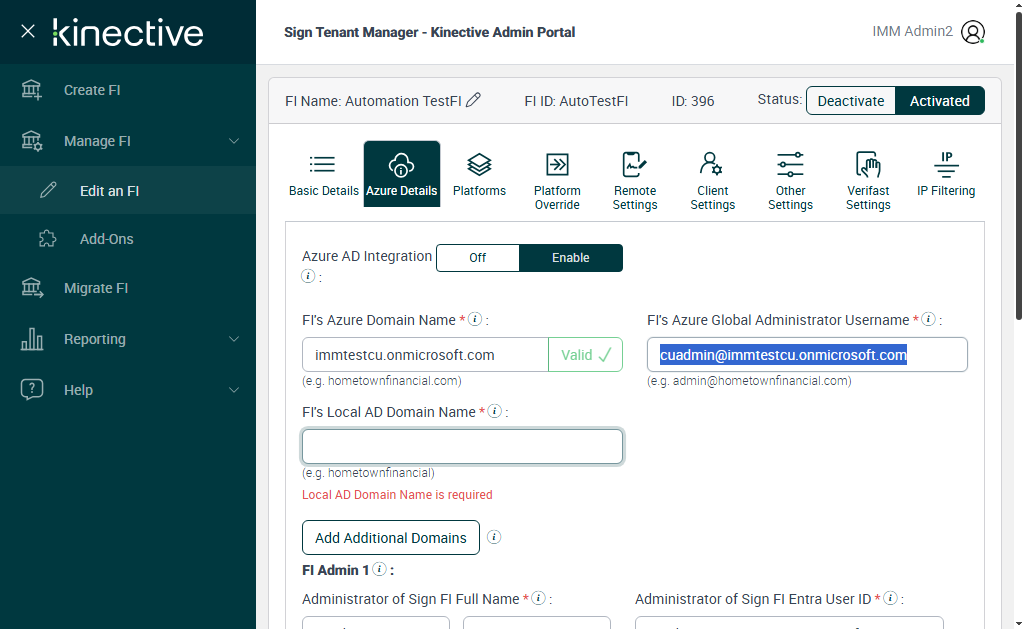Open the user profile avatar icon
The image size is (1024, 629).
pyautogui.click(x=972, y=32)
